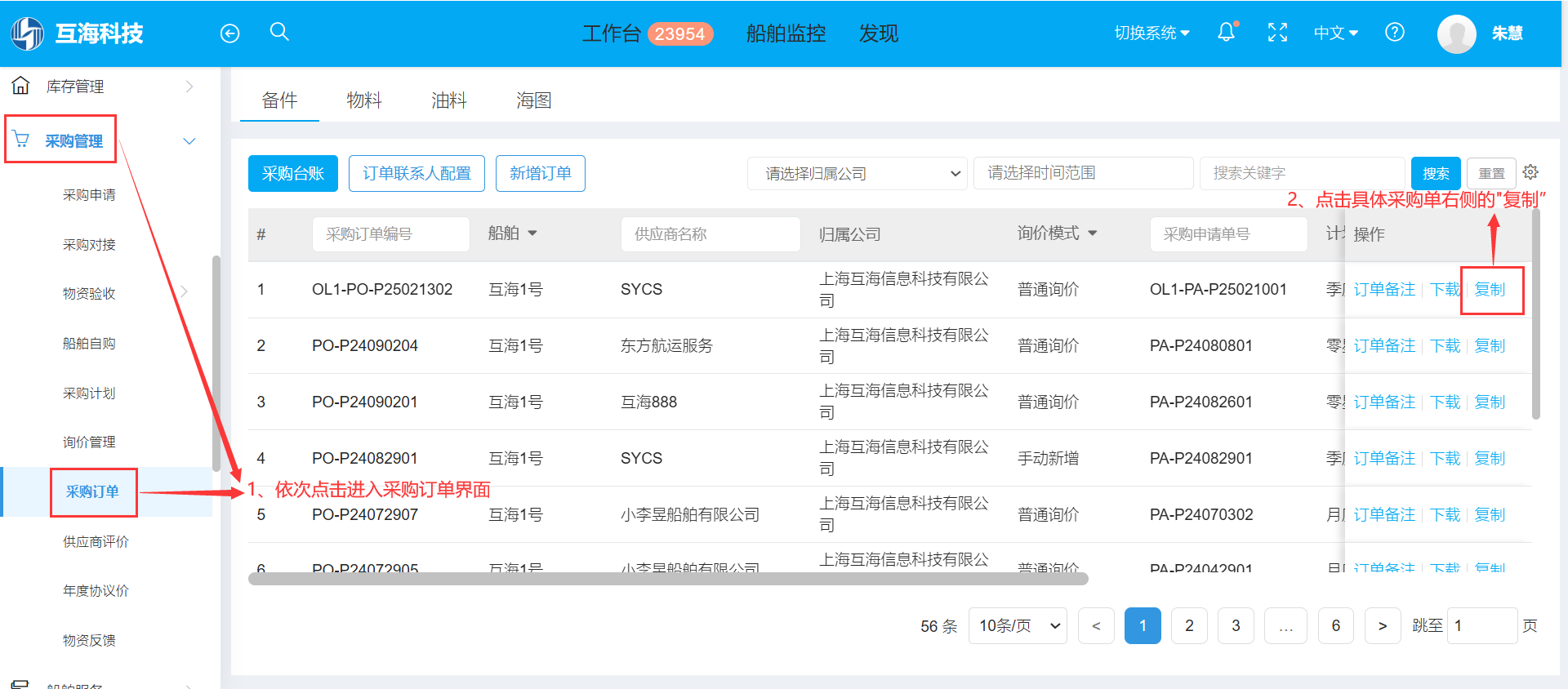The image size is (1568, 689).
Task: Open 采购计划 in the sidebar
Action: coord(89,393)
